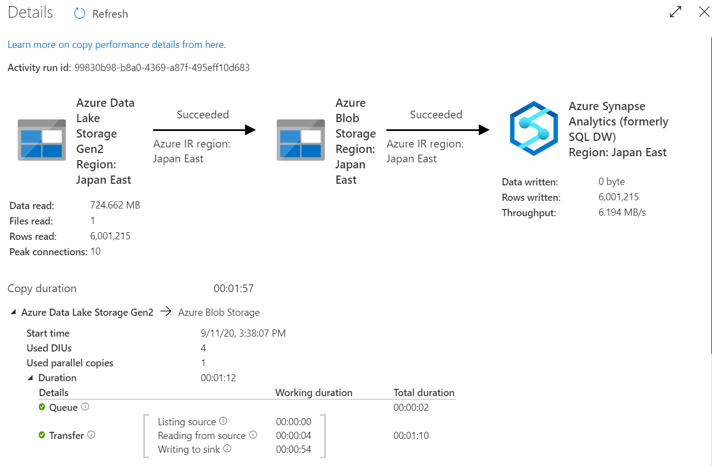
Task: Click the green Queue success status icon
Action: click(x=42, y=407)
